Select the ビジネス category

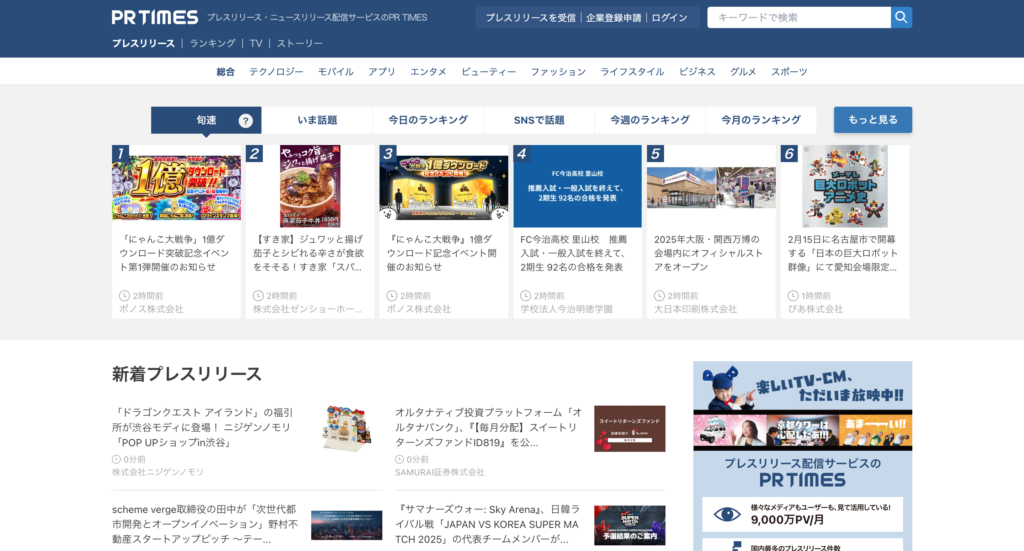pyautogui.click(x=697, y=72)
